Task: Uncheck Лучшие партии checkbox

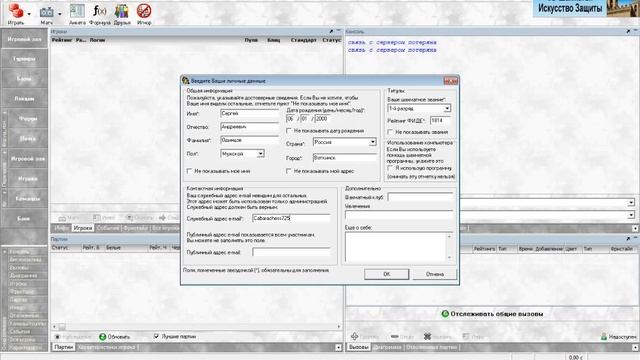Action: coord(156,336)
